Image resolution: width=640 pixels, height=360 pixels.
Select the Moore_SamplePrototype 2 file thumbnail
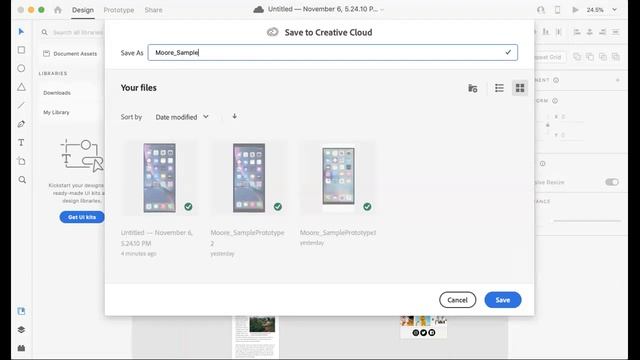[249, 178]
